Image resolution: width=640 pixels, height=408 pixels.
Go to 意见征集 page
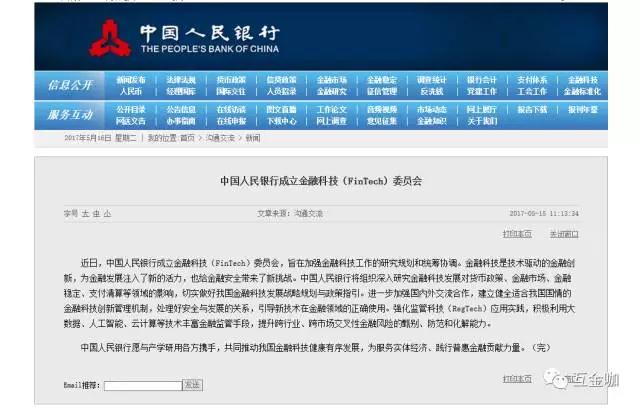[x=382, y=121]
